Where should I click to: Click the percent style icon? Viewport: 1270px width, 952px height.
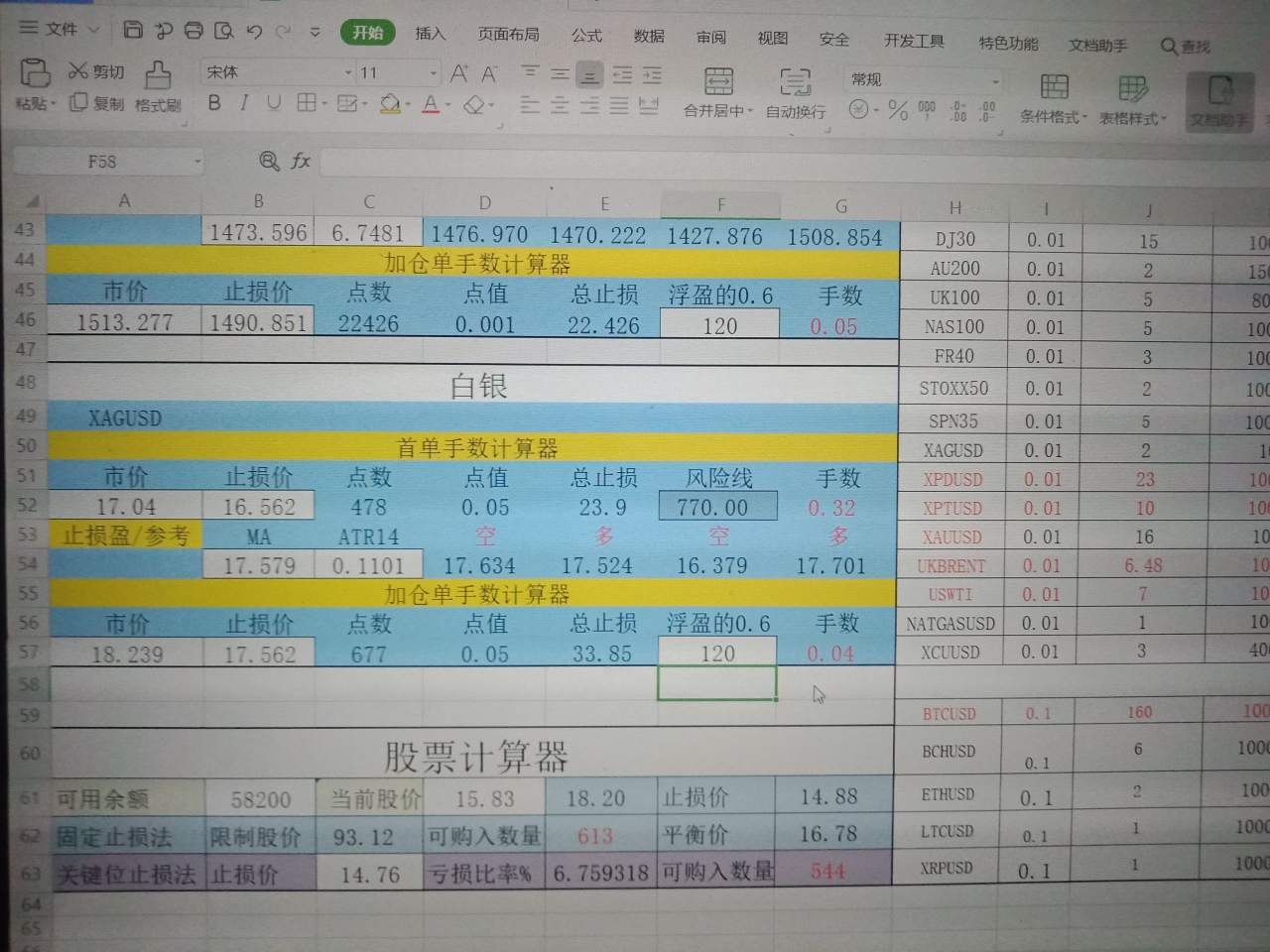(x=898, y=109)
